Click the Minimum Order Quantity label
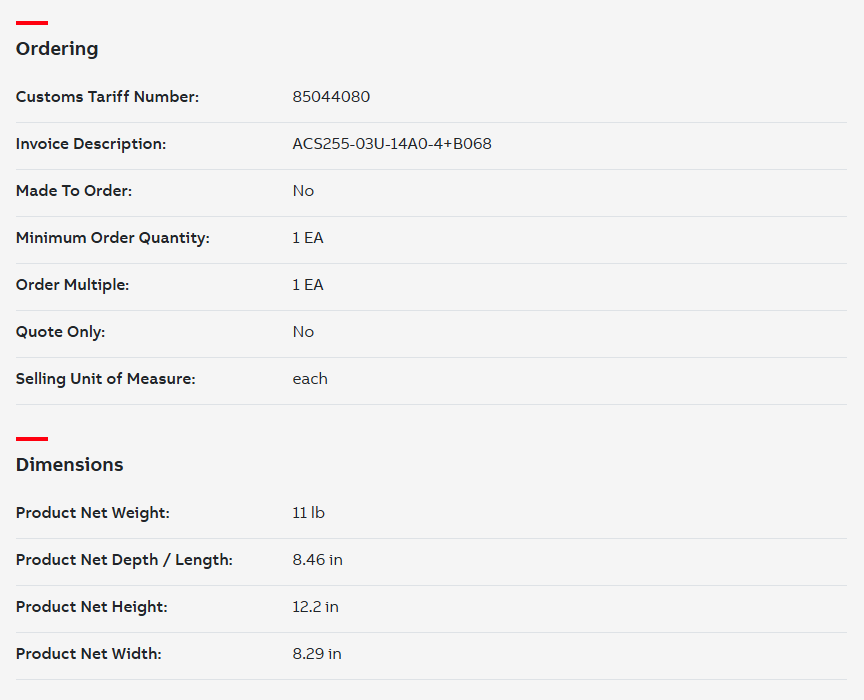 pos(113,238)
